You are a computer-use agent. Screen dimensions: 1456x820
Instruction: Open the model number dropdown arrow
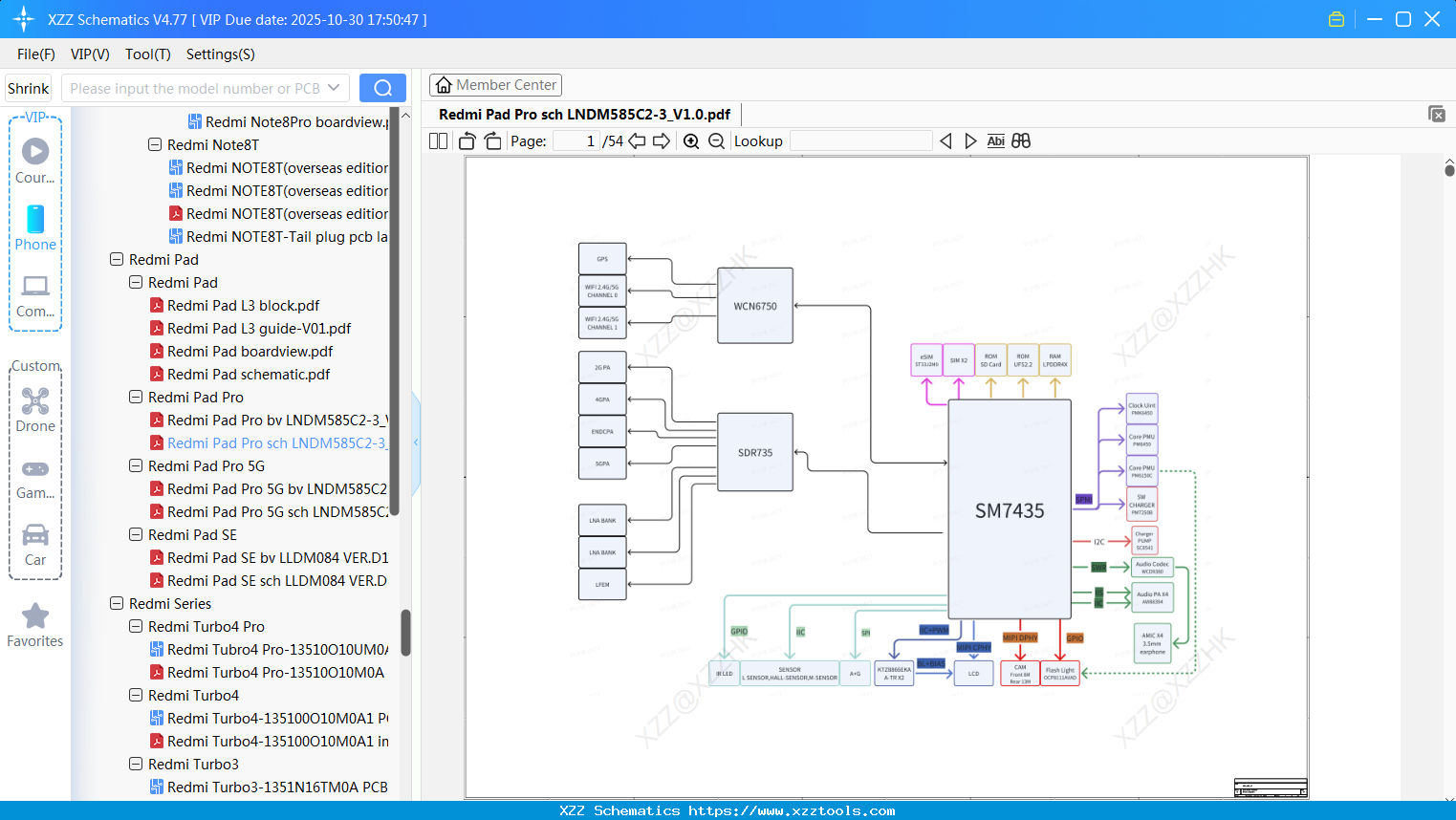click(x=334, y=88)
